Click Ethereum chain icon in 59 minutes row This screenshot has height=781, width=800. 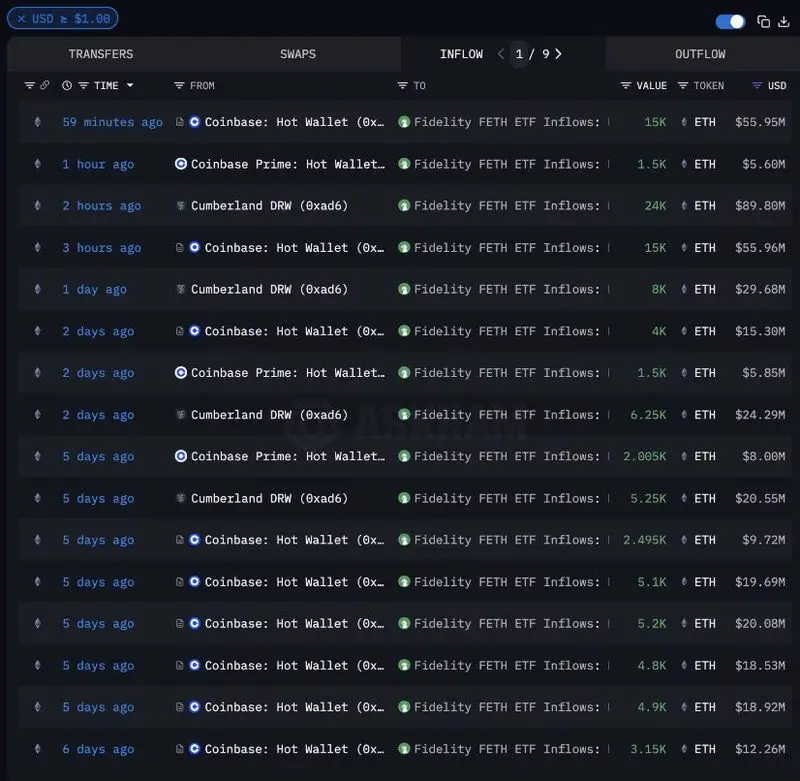point(38,122)
